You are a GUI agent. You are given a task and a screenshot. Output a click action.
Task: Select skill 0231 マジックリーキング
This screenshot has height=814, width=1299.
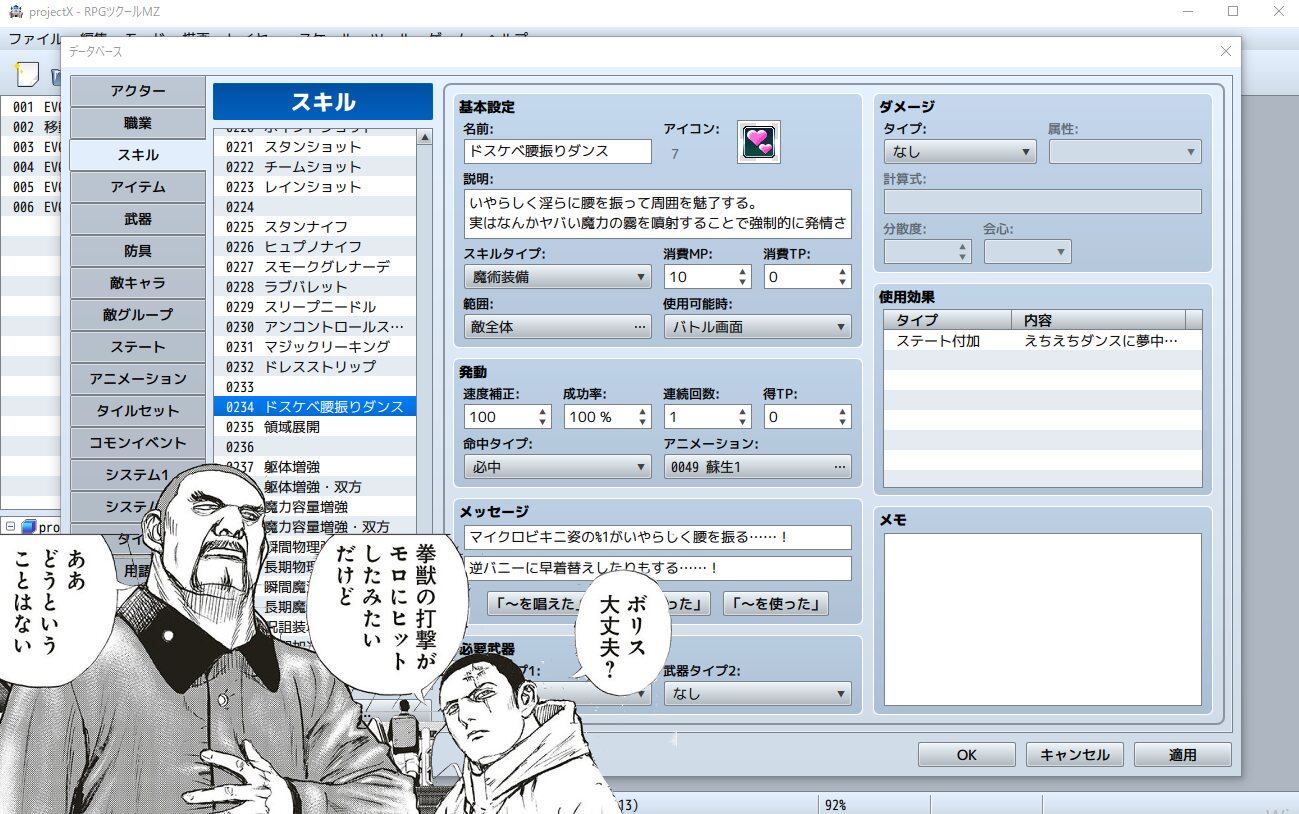click(315, 347)
